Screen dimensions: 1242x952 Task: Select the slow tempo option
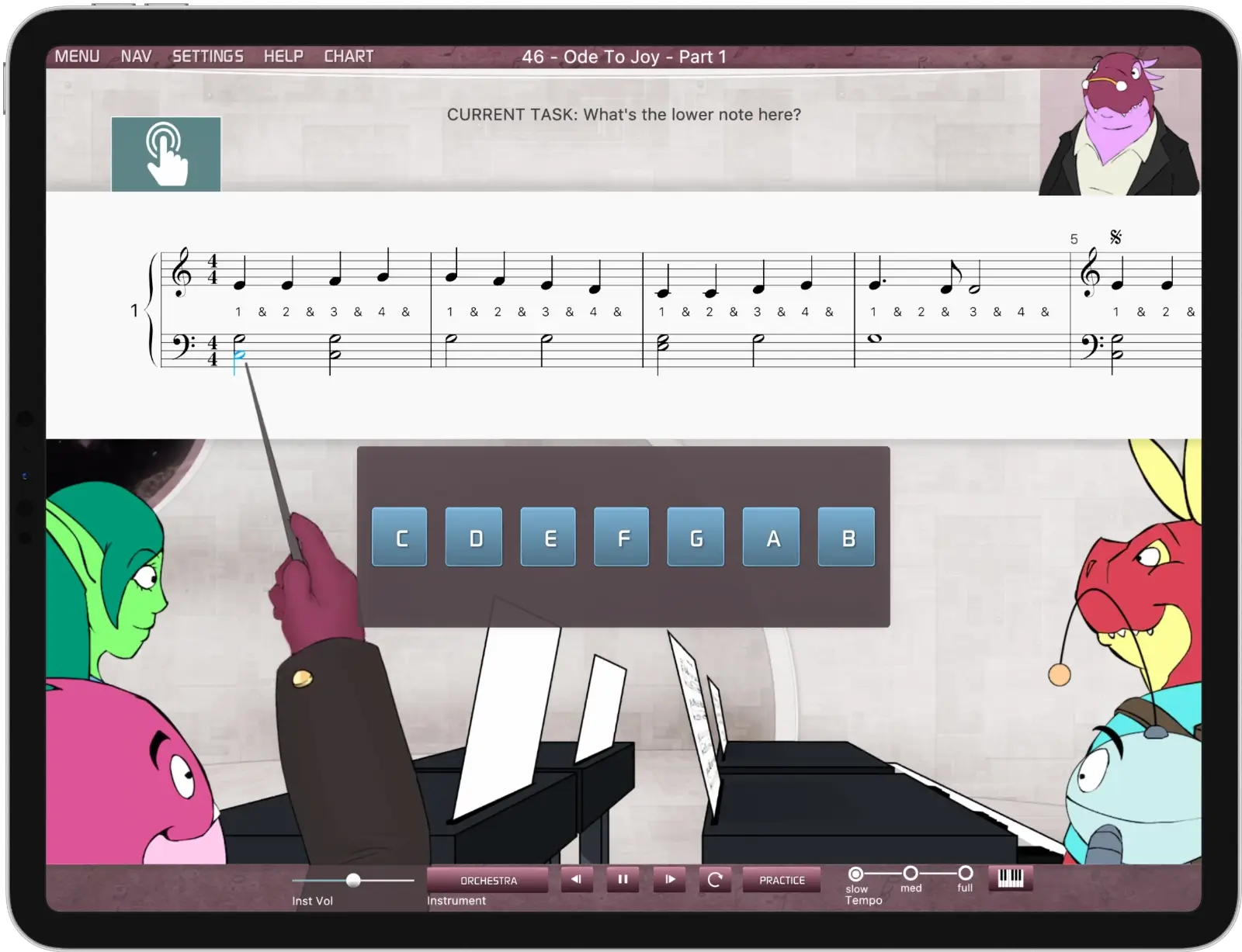856,872
